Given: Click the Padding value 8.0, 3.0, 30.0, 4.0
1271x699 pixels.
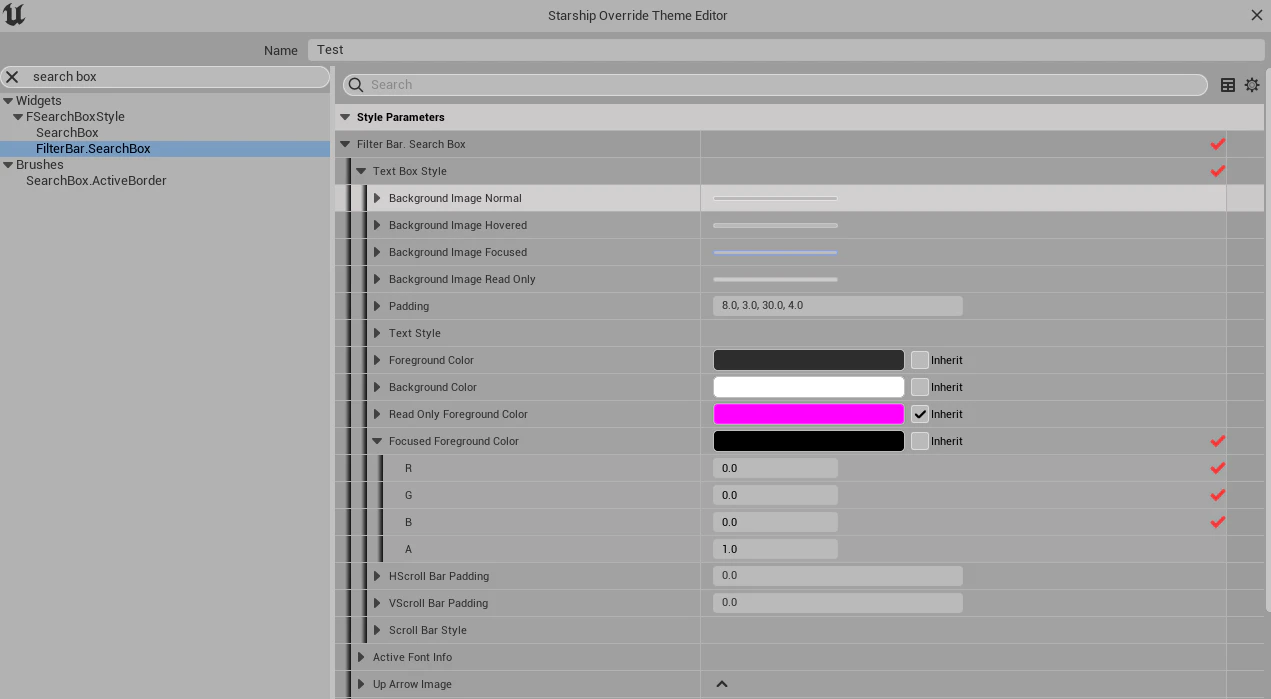Looking at the screenshot, I should tap(838, 306).
